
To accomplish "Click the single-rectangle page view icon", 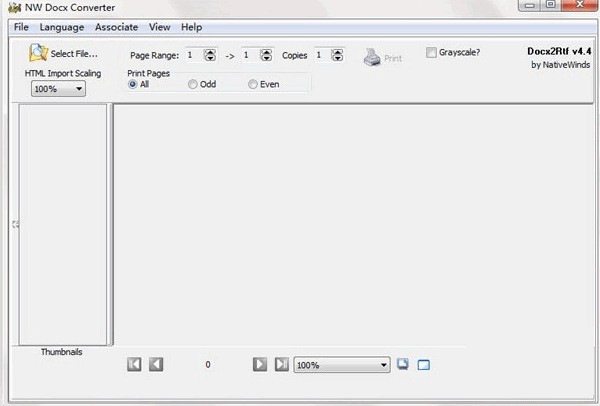I will click(x=424, y=365).
